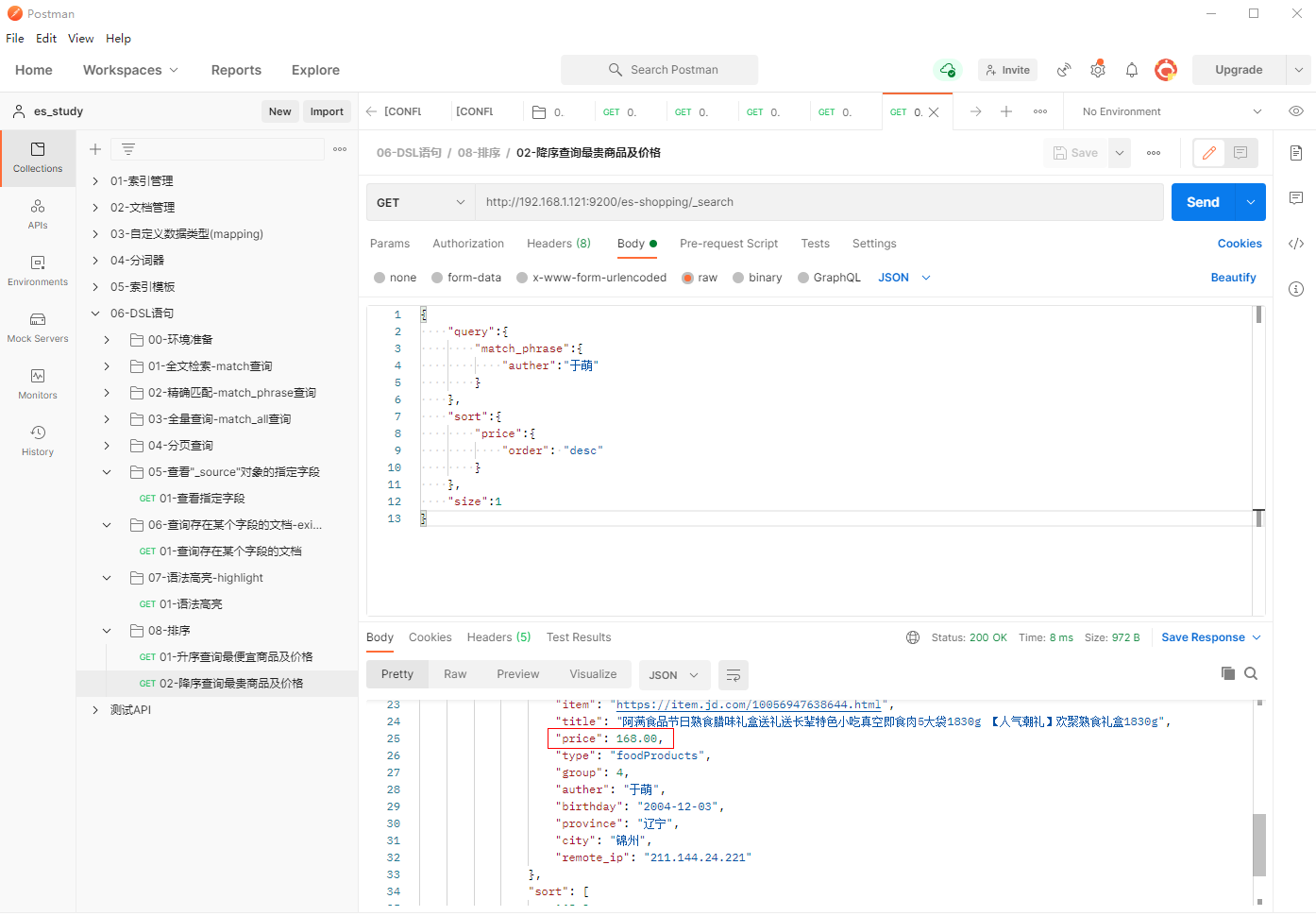Copy response using the copy icon
Image resolution: width=1316 pixels, height=916 pixels.
pyautogui.click(x=1227, y=673)
